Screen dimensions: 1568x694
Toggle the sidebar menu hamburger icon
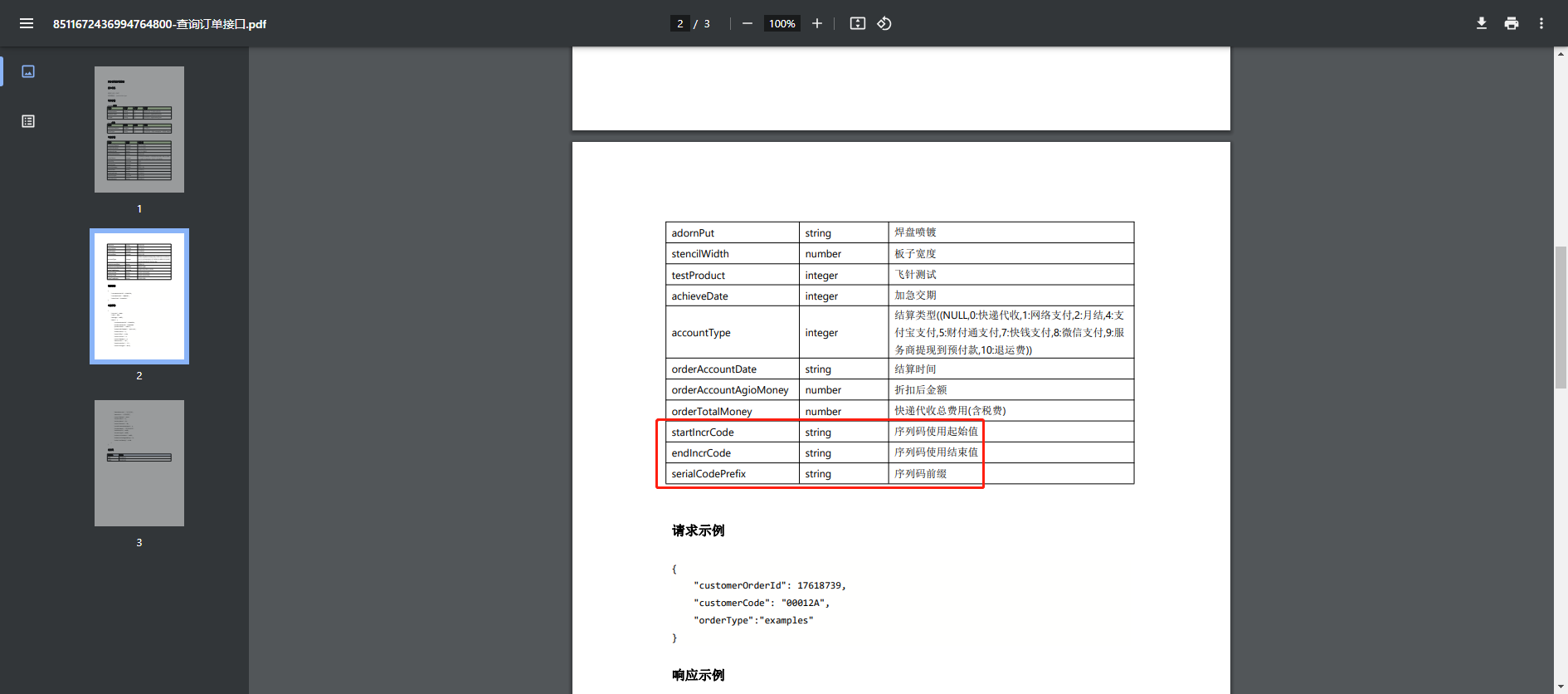[27, 23]
